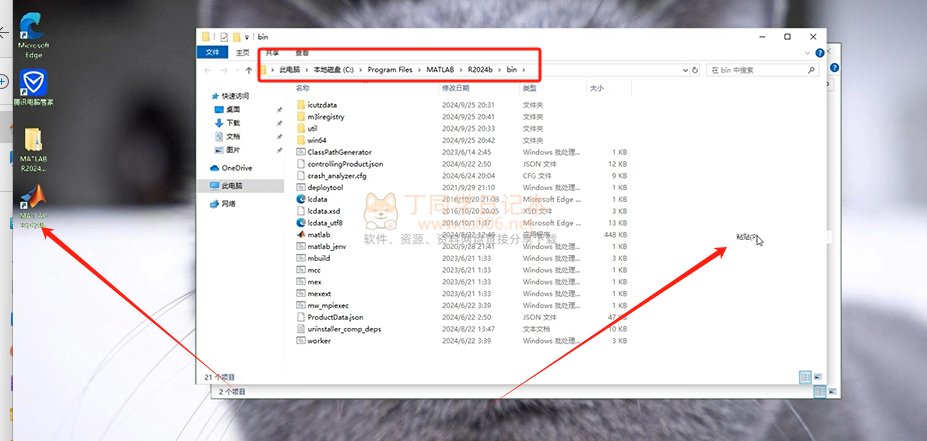
Task: Open the 文件 ribbon tab
Action: (212, 53)
